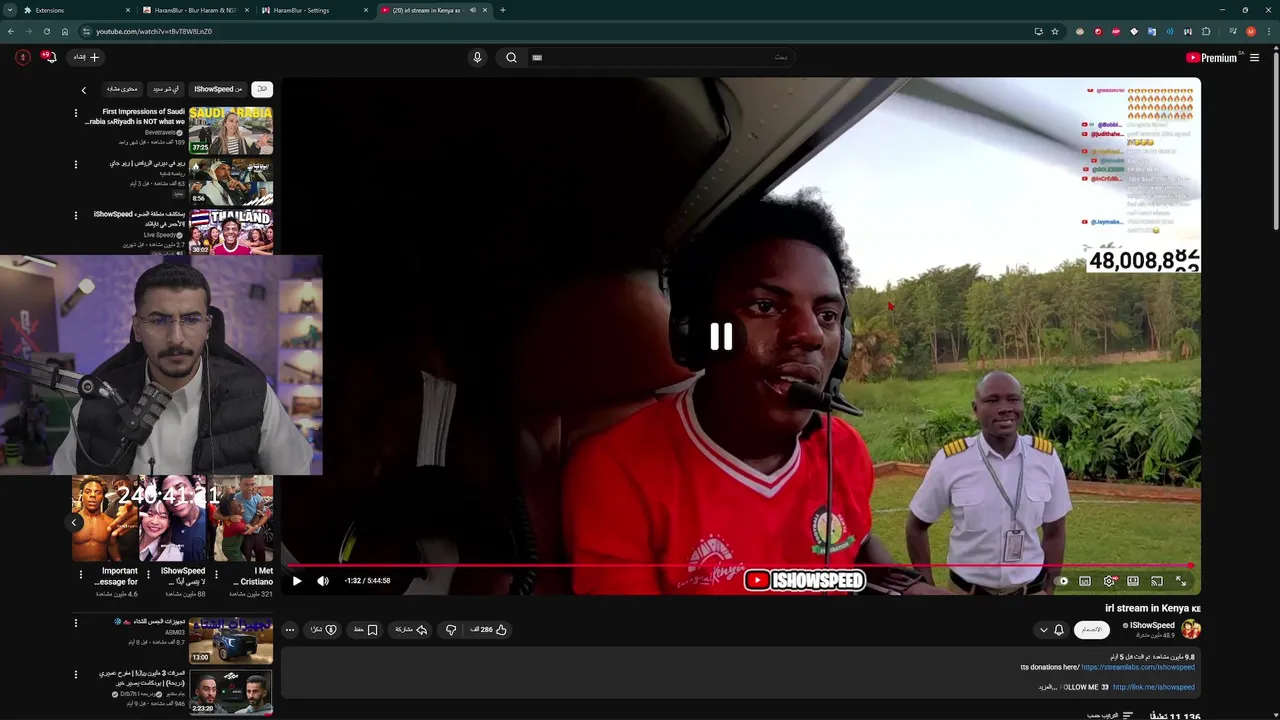Reload the page with the browser refresh button
The width and height of the screenshot is (1280, 720).
pos(46,31)
